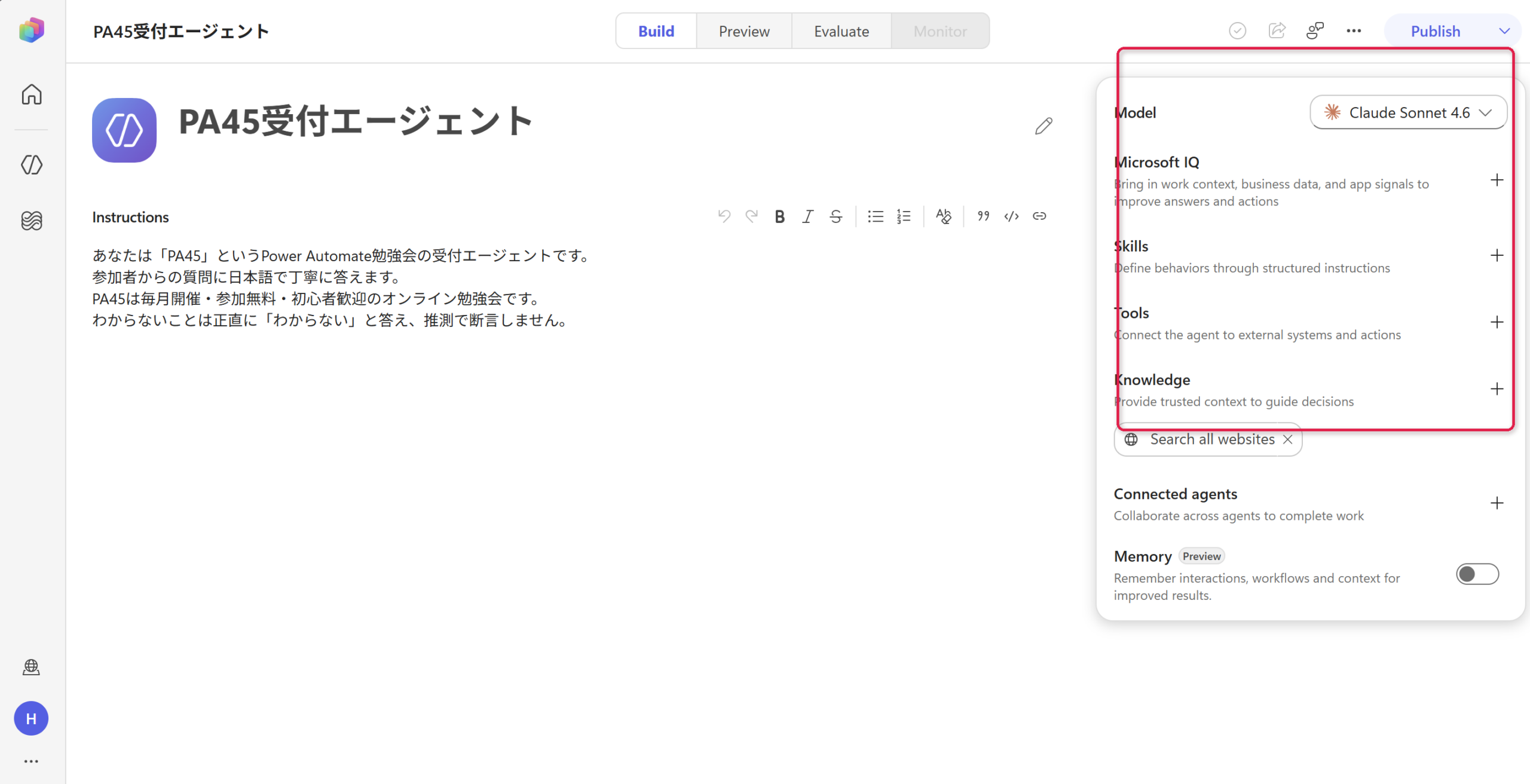Insert a code block
The width and height of the screenshot is (1530, 784).
(1011, 216)
